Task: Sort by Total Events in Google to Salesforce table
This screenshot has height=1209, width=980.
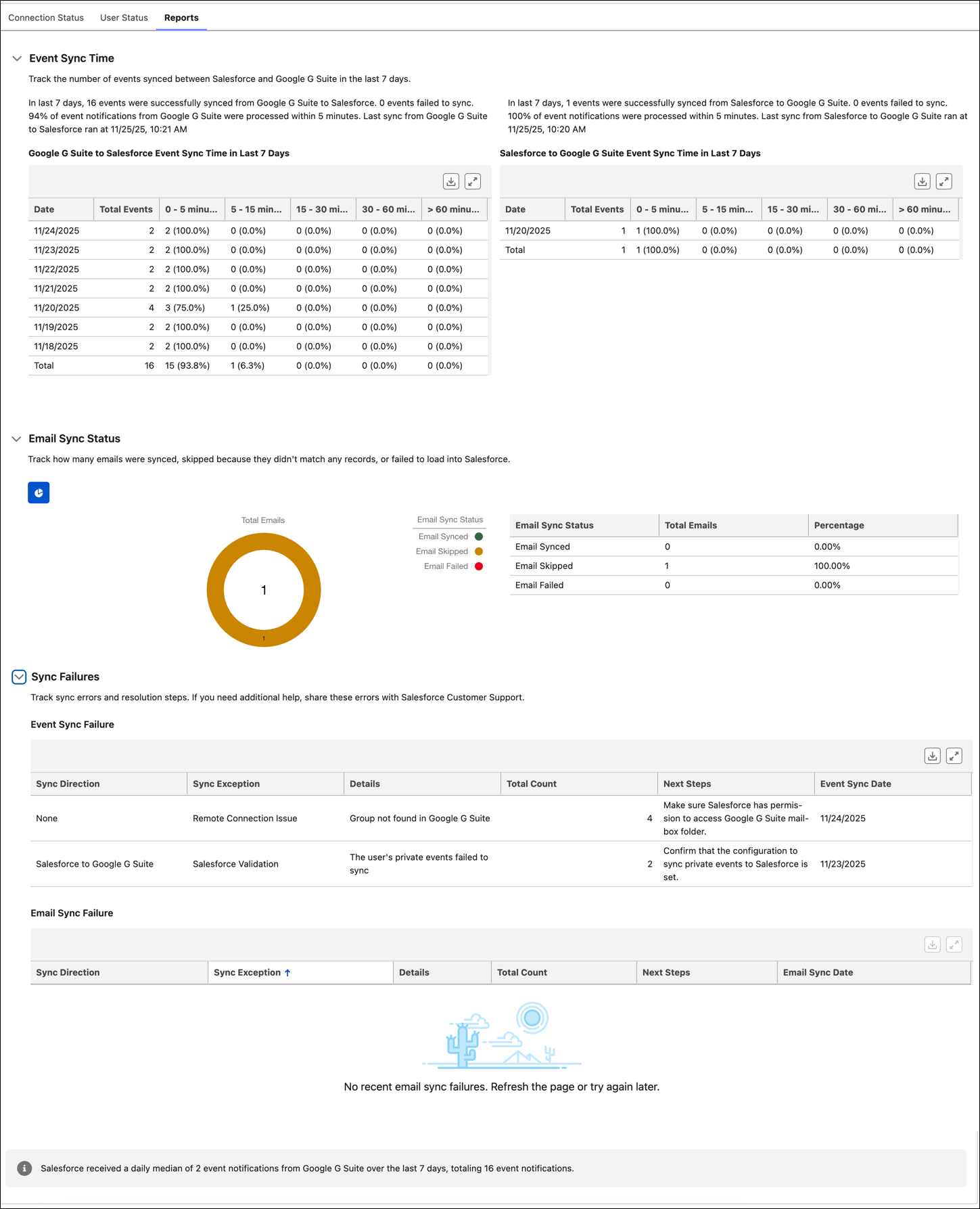Action: [x=126, y=210]
